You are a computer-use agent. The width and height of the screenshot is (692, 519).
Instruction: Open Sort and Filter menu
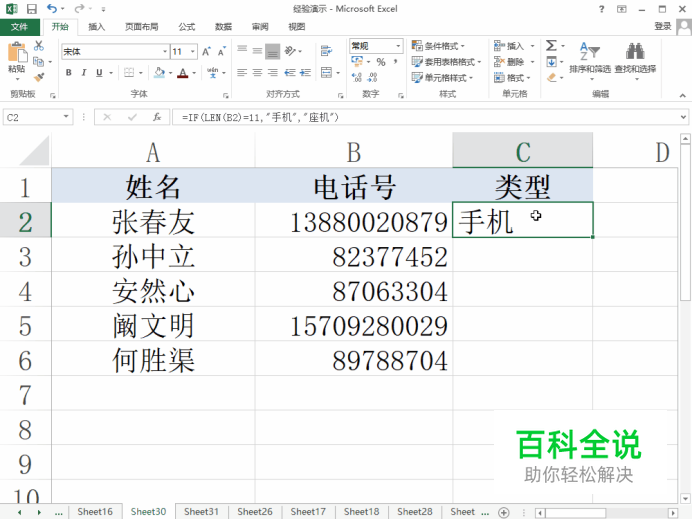(x=590, y=61)
